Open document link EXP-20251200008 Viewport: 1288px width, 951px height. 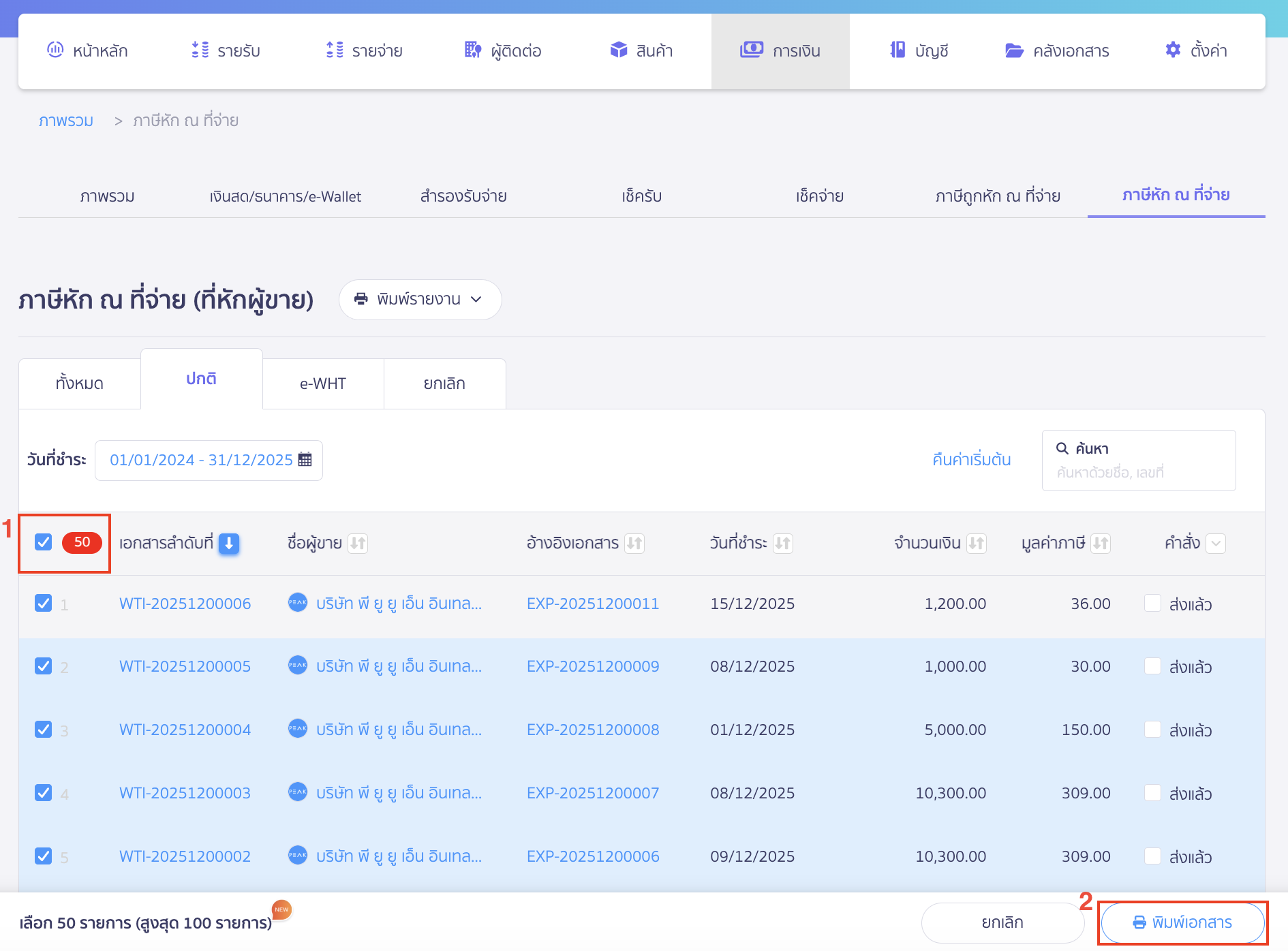pyautogui.click(x=593, y=730)
